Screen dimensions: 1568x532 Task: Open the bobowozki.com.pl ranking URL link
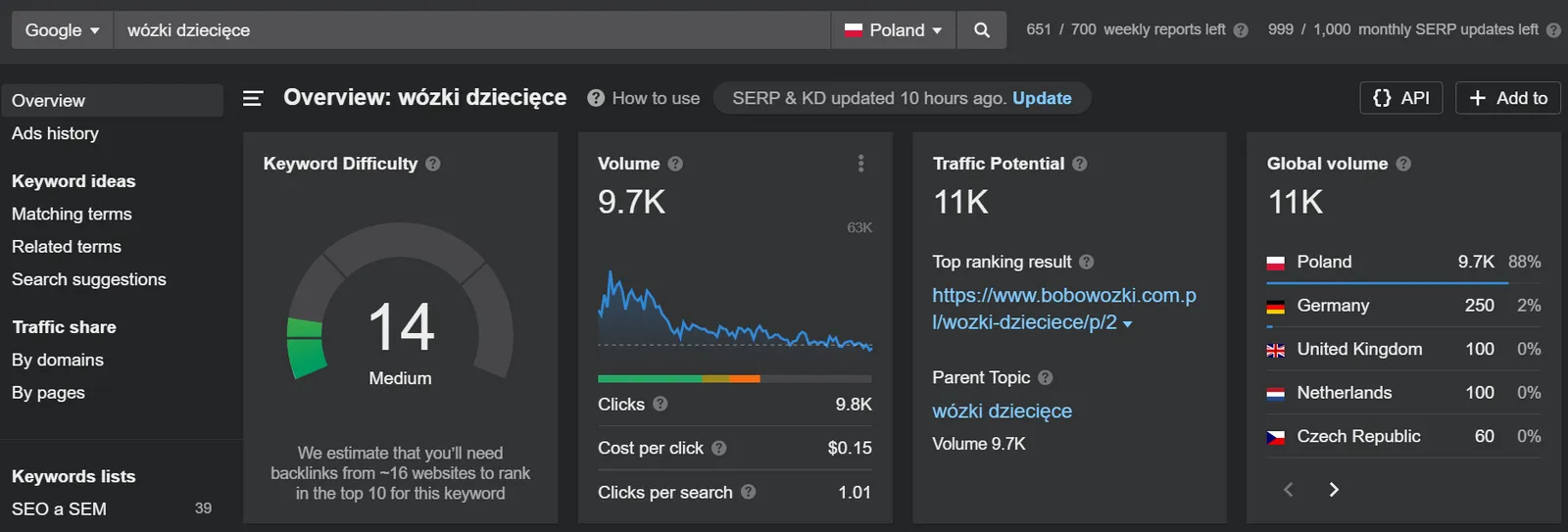coord(1063,309)
